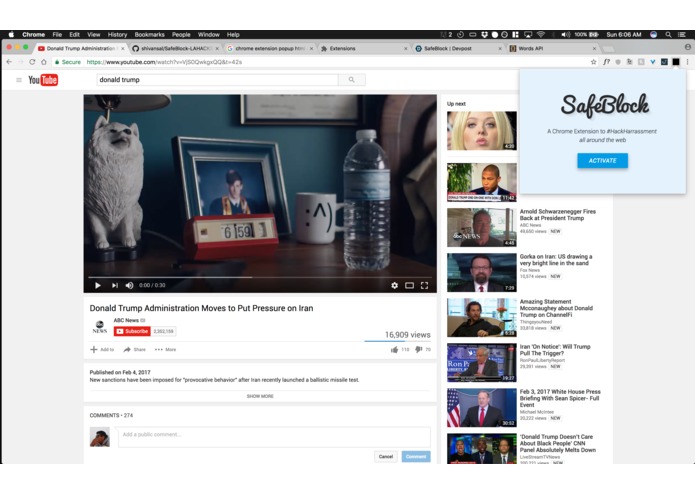Click the ACTIVATE button in SafeBlock popup

tap(602, 161)
